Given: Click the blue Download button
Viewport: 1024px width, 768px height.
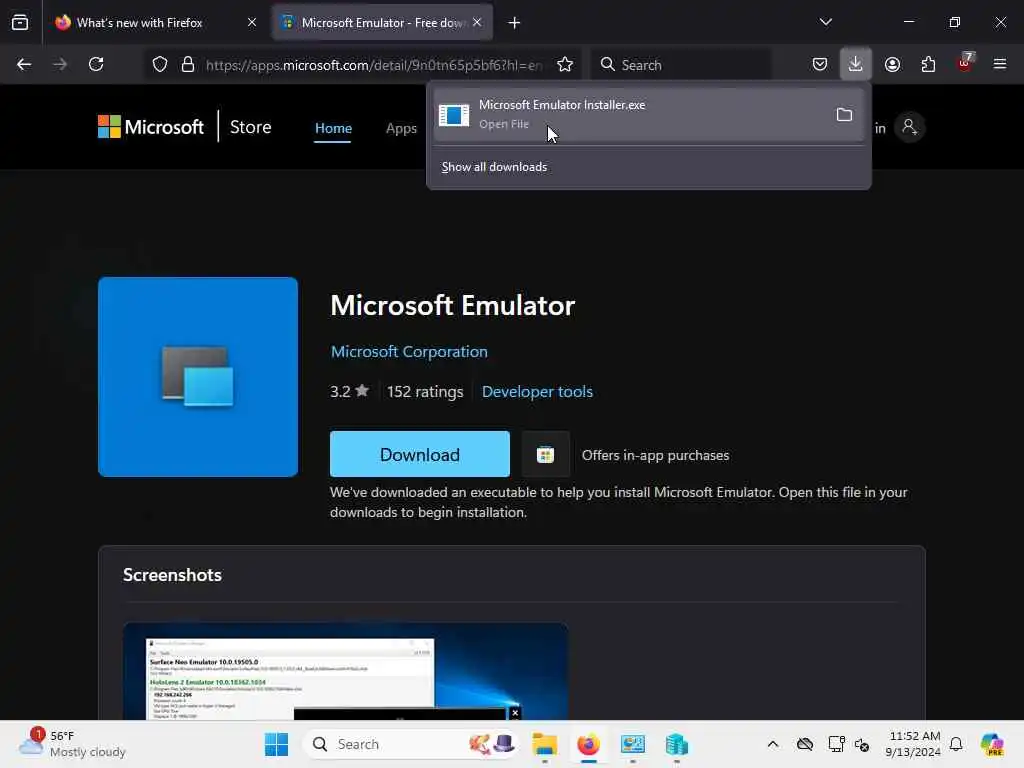Looking at the screenshot, I should click(420, 454).
